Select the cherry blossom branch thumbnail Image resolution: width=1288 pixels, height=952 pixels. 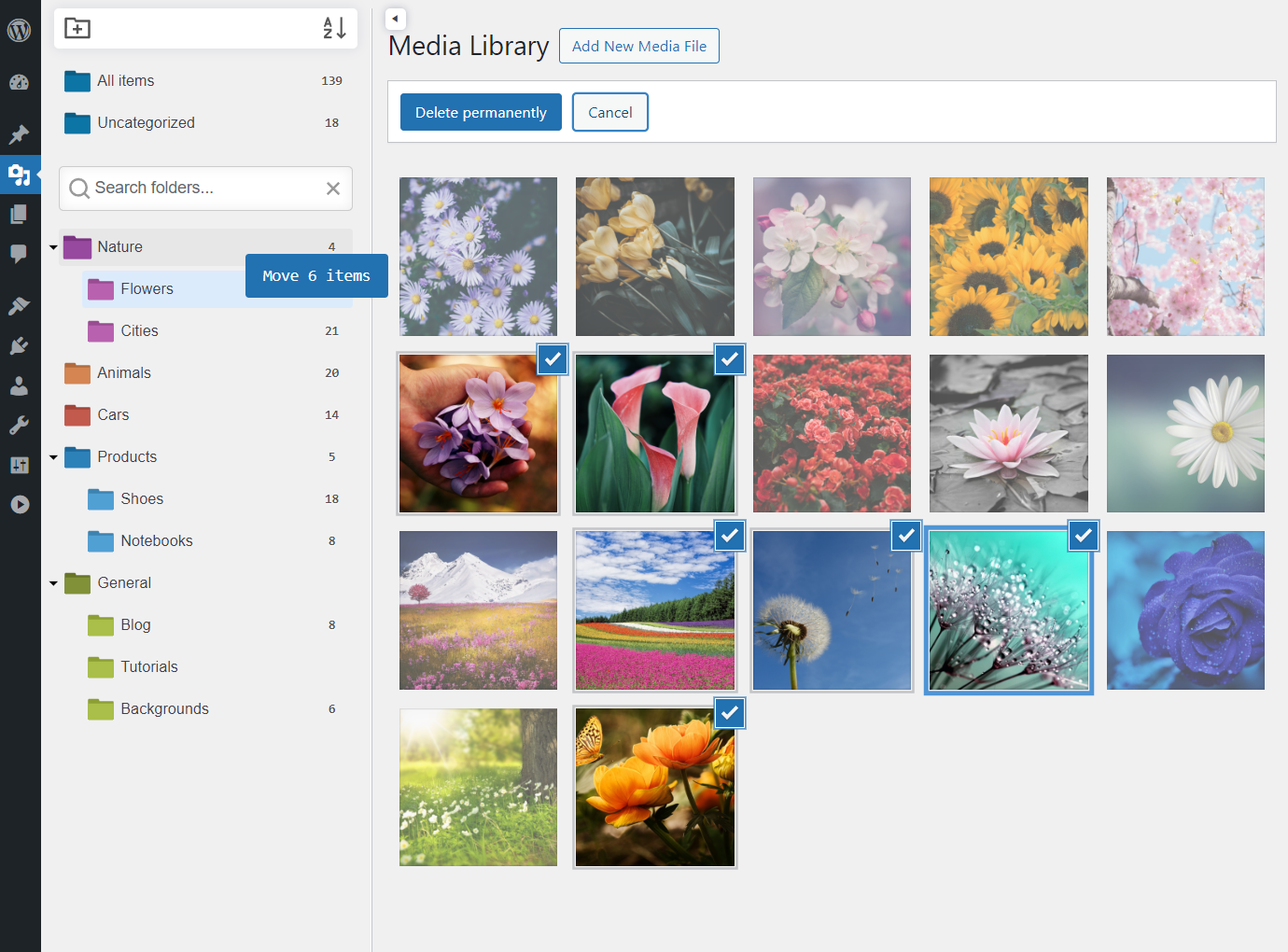point(1185,257)
